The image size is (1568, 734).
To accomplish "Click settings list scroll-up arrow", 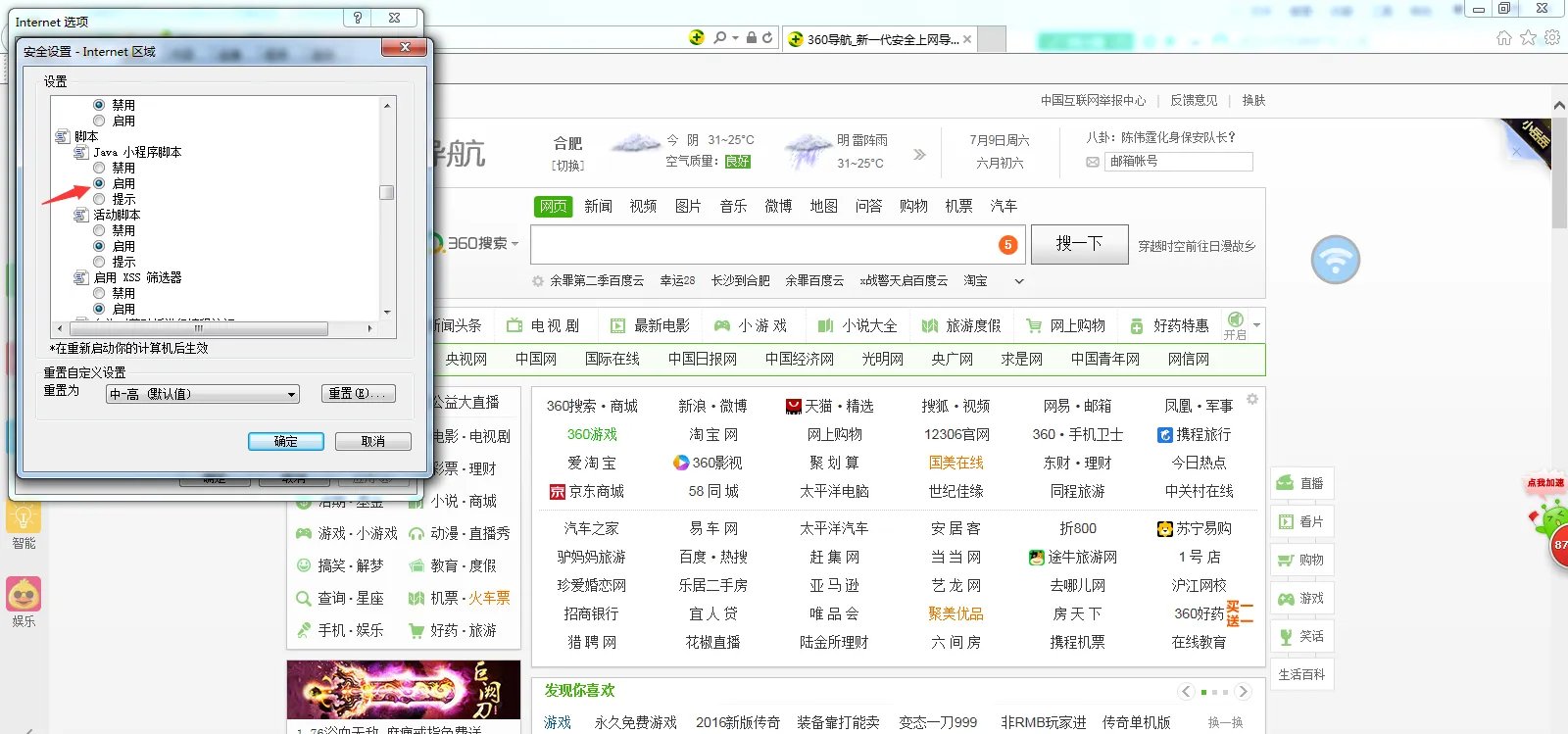I will 387,106.
